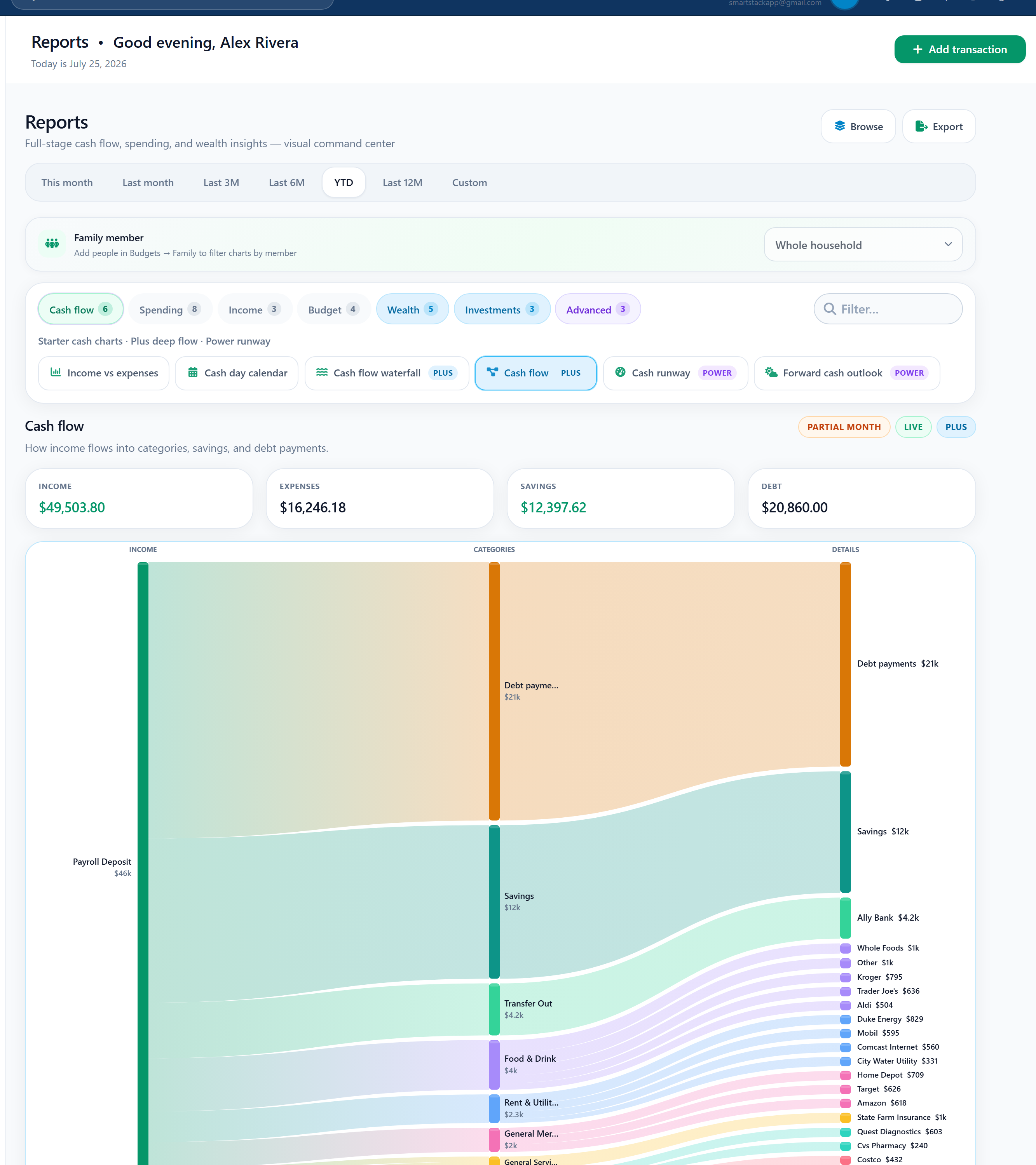
Task: Click the Quest Diagnostics $603 detail label
Action: [x=899, y=1131]
